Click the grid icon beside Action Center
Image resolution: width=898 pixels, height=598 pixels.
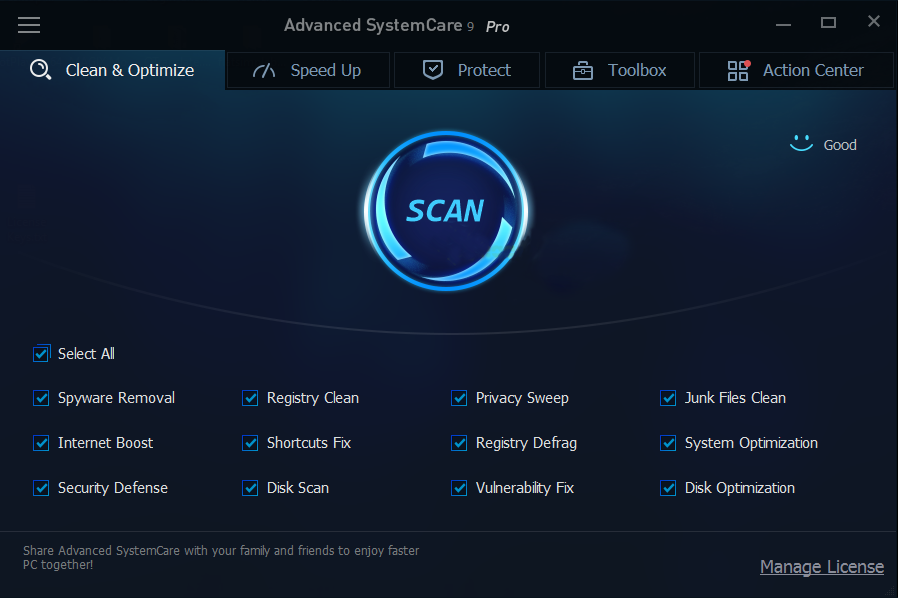738,70
